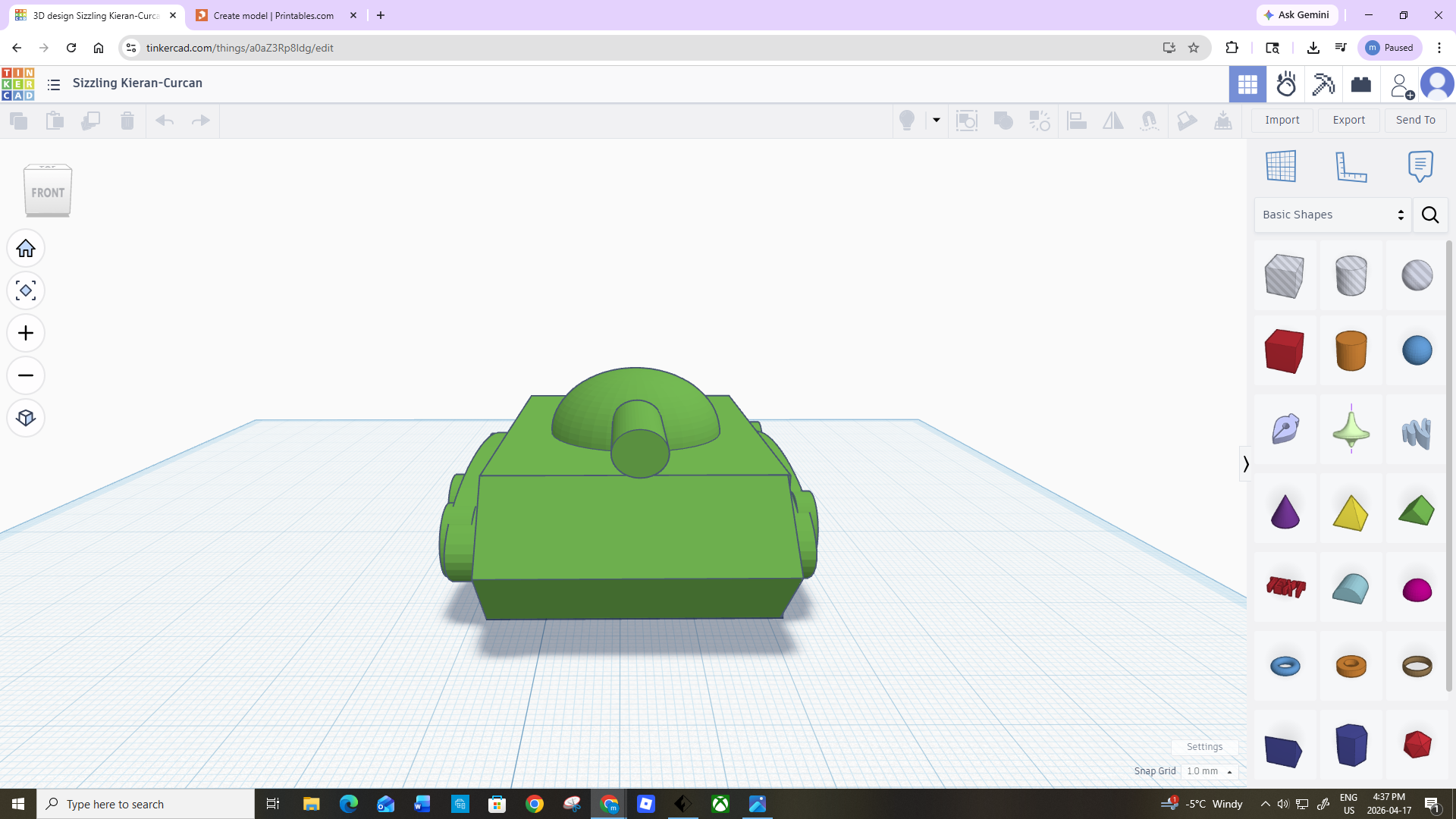1456x819 pixels.
Task: Toggle the Cruise magnet icon
Action: coord(1150,121)
